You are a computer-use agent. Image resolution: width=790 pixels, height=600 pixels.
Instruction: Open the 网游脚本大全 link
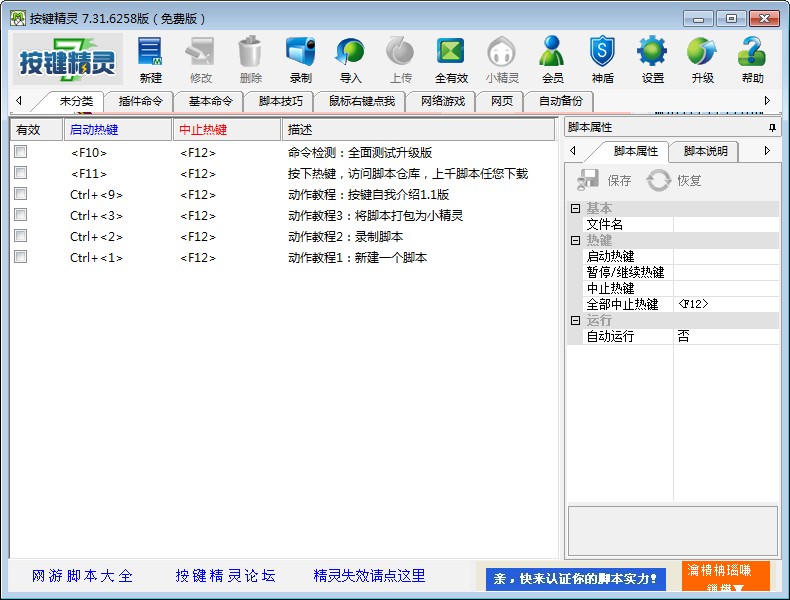82,575
